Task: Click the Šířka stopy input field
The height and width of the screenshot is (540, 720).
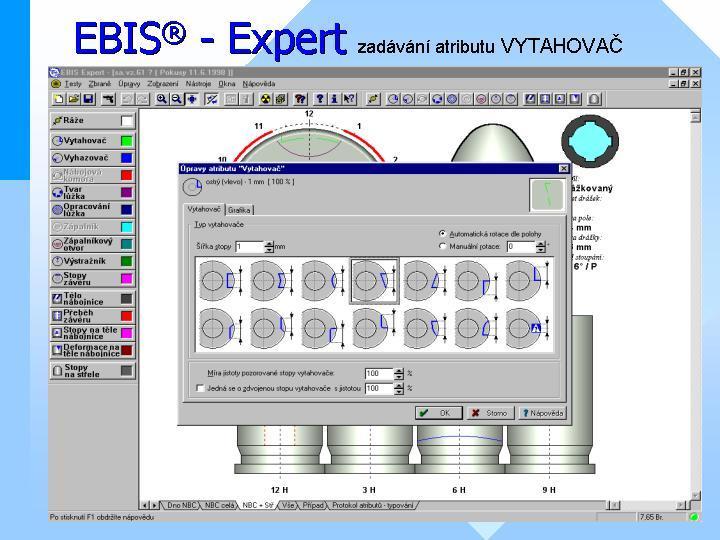Action: click(250, 247)
